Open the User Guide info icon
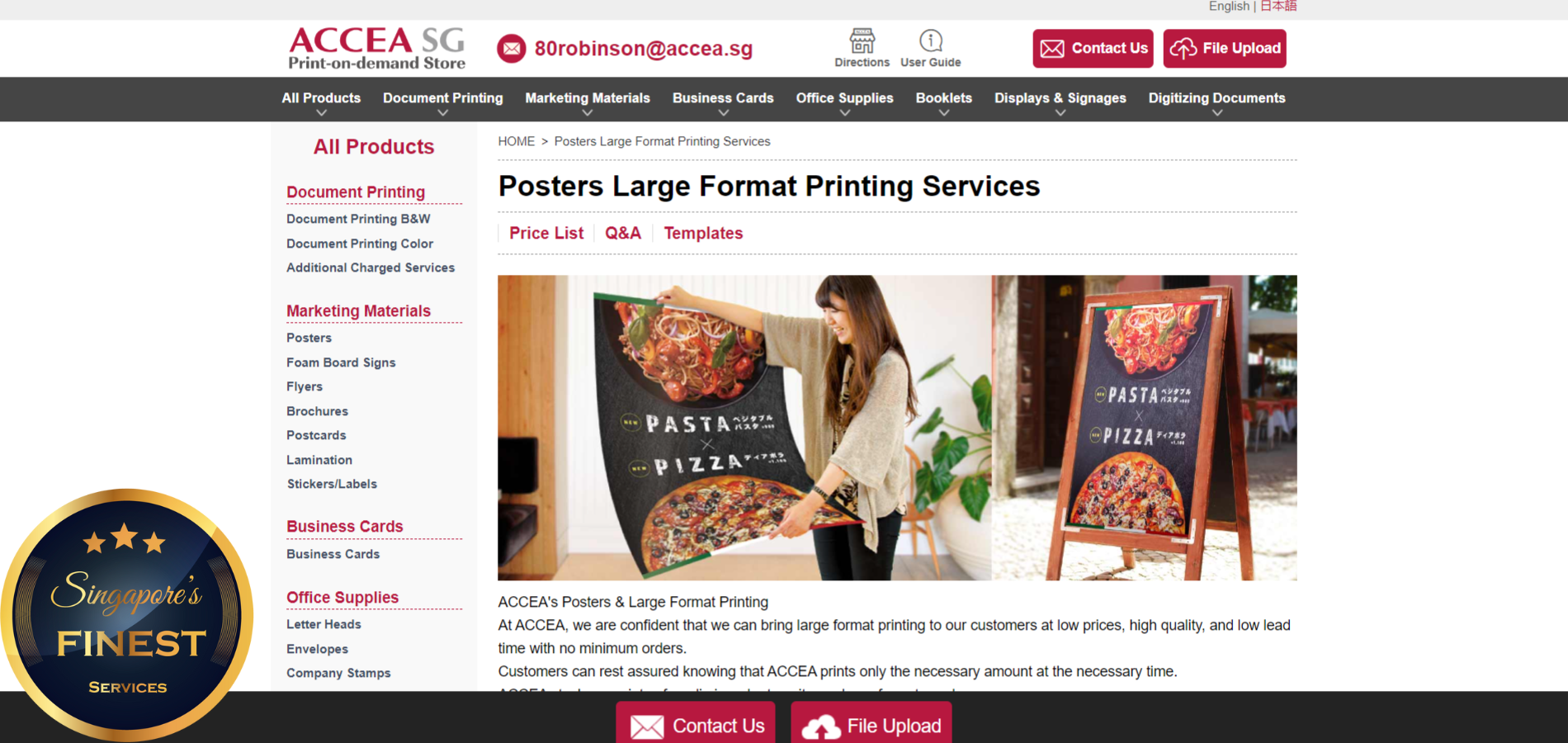This screenshot has width=1568, height=743. pos(931,40)
